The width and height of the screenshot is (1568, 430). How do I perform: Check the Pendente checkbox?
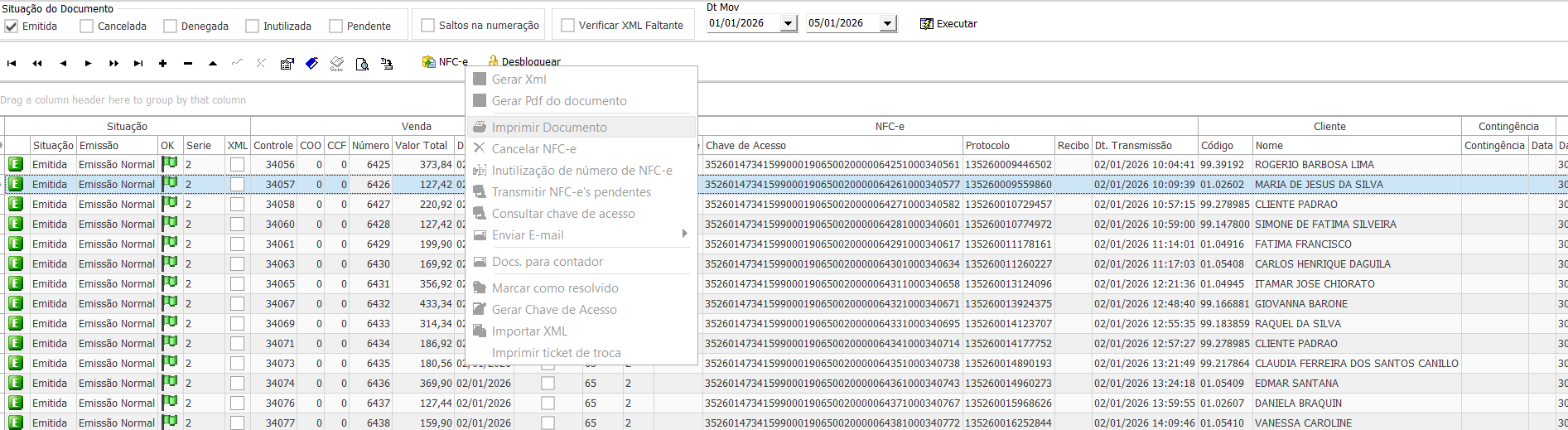pos(335,26)
